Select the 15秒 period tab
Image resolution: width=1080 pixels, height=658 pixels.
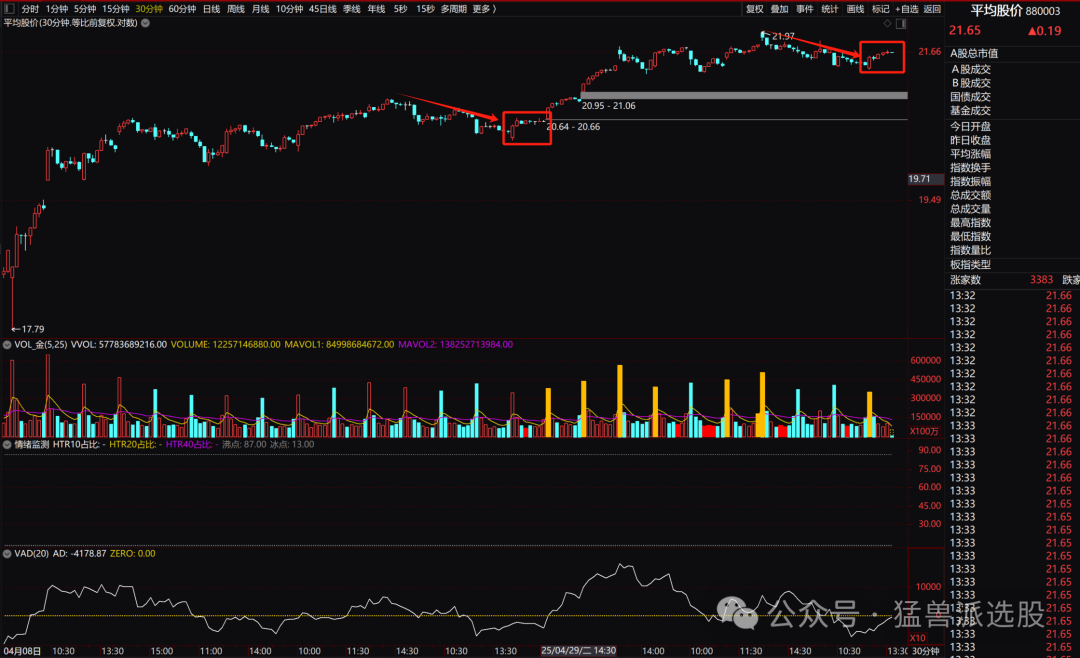coord(425,9)
